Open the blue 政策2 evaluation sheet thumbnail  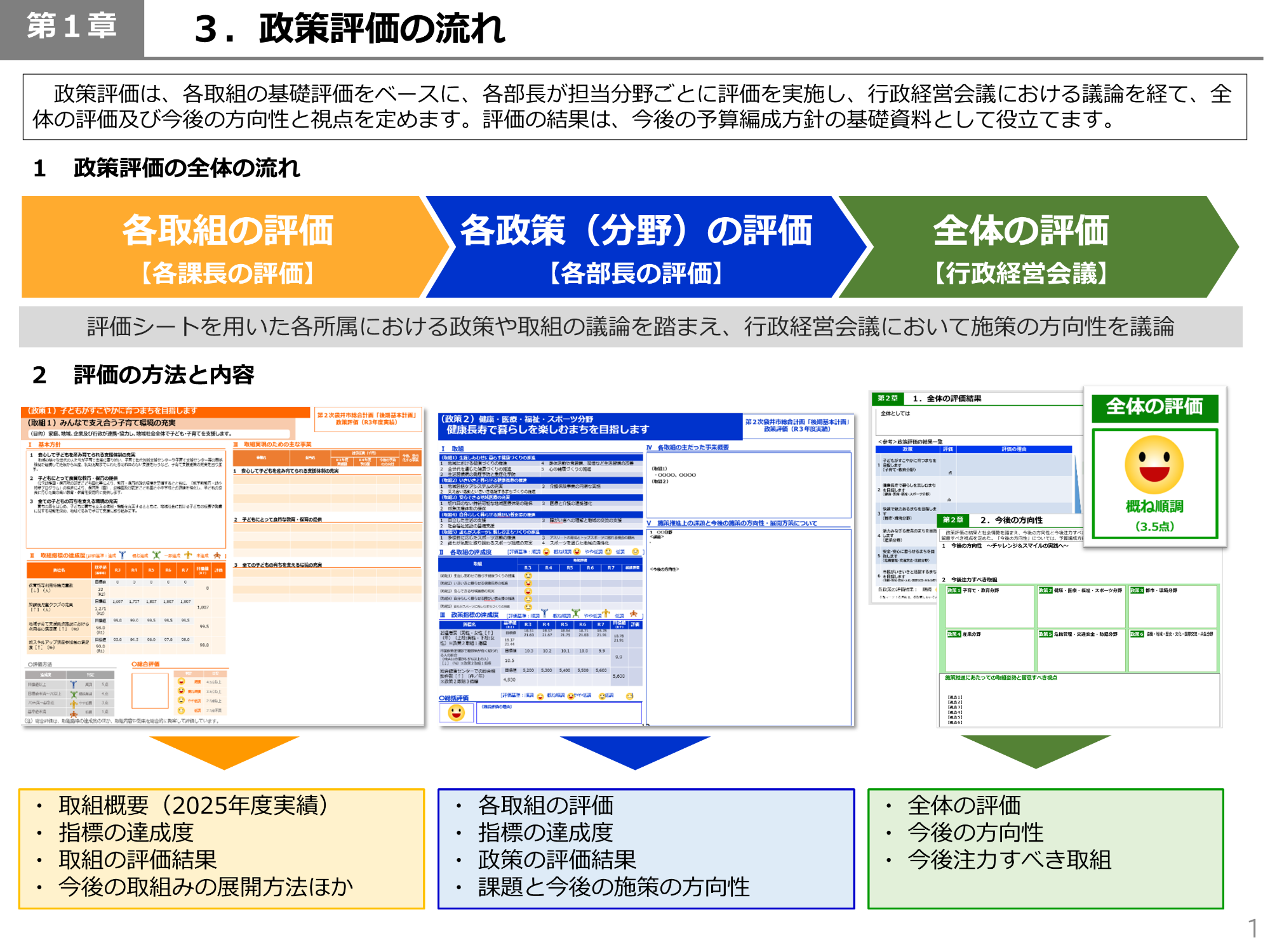coord(646,569)
